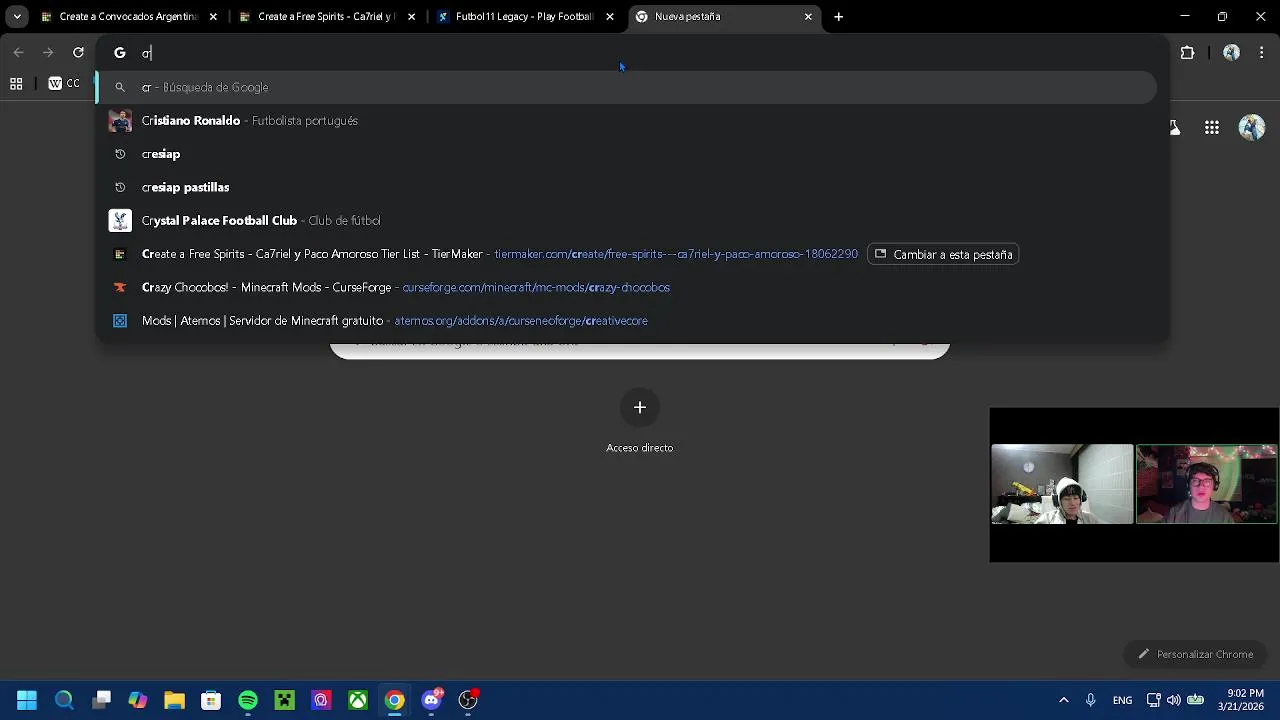
Task: Launch Copilot from taskbar
Action: (x=138, y=700)
